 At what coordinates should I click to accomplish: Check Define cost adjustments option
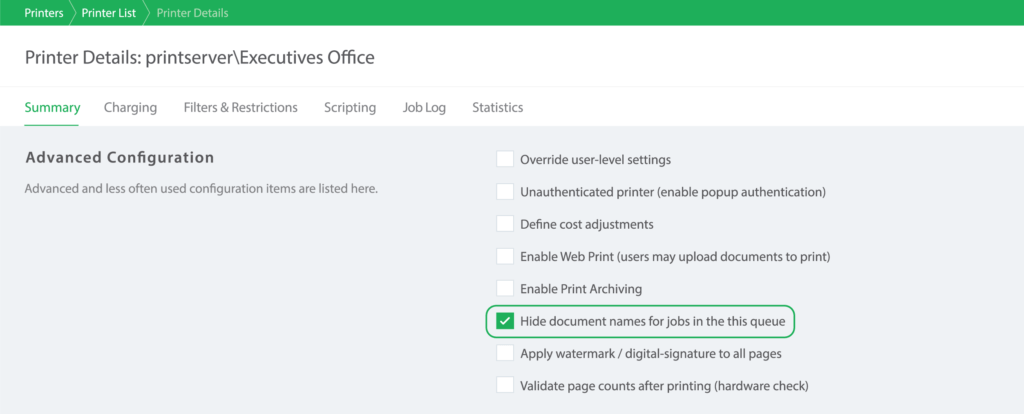point(505,224)
